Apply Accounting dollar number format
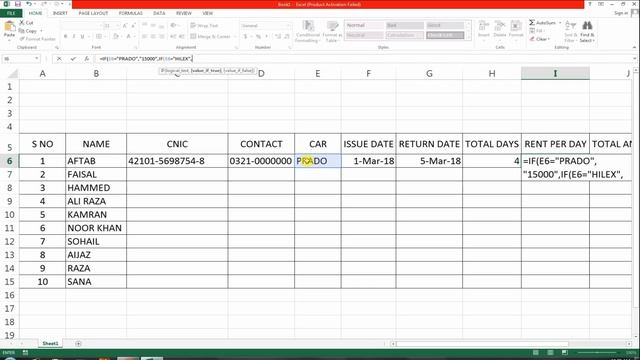Image resolution: width=640 pixels, height=360 pixels. tap(245, 36)
